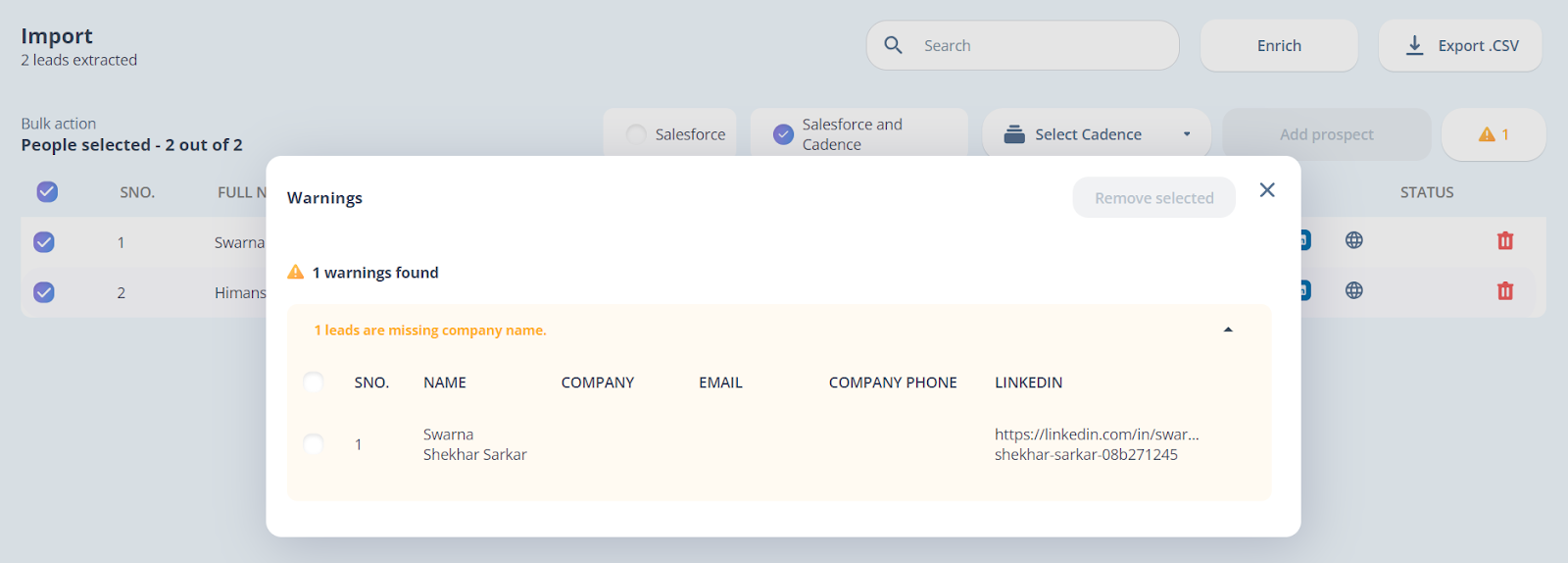
Task: Select the warning row checkbox for Swarna
Action: tap(314, 444)
